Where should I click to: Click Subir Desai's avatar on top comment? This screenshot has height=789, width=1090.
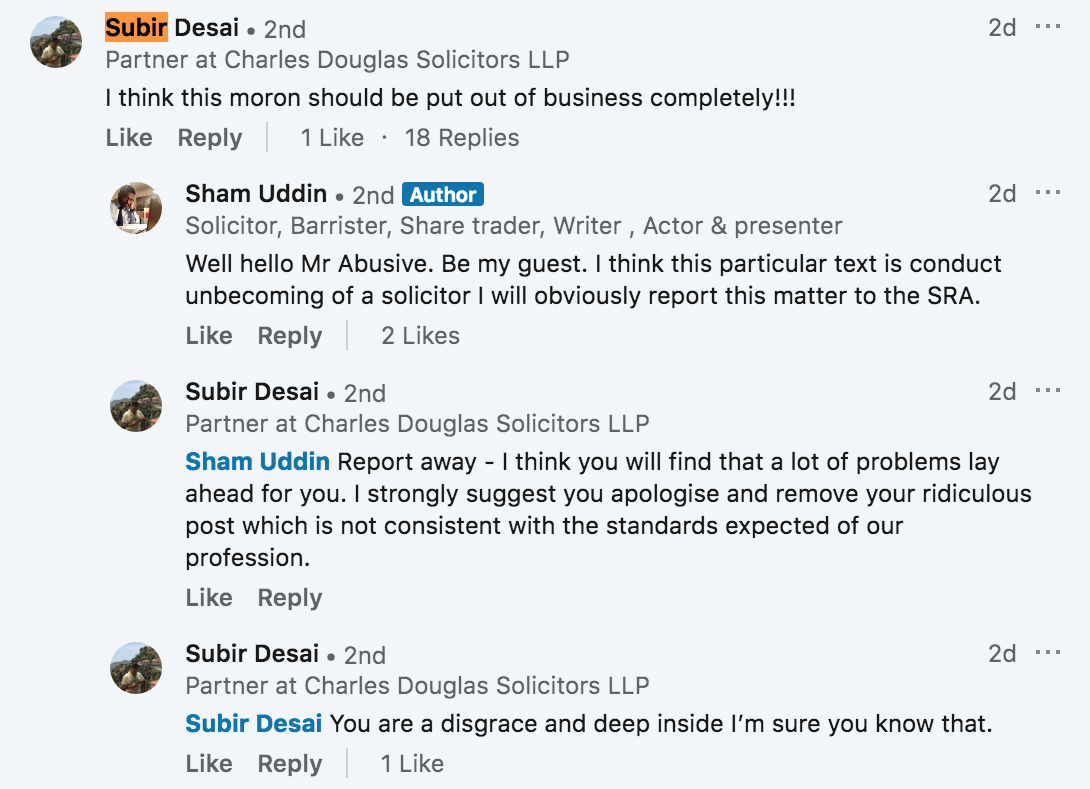click(56, 42)
